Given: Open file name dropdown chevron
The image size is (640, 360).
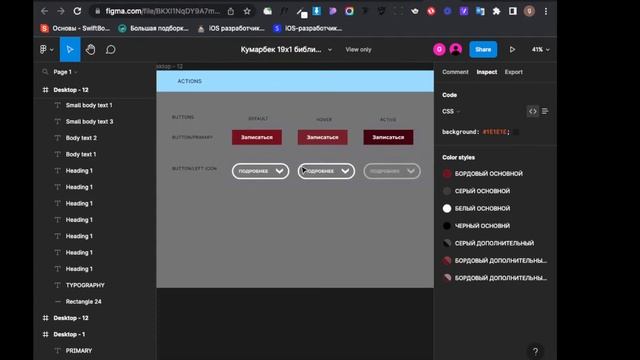Looking at the screenshot, I should click(x=330, y=50).
